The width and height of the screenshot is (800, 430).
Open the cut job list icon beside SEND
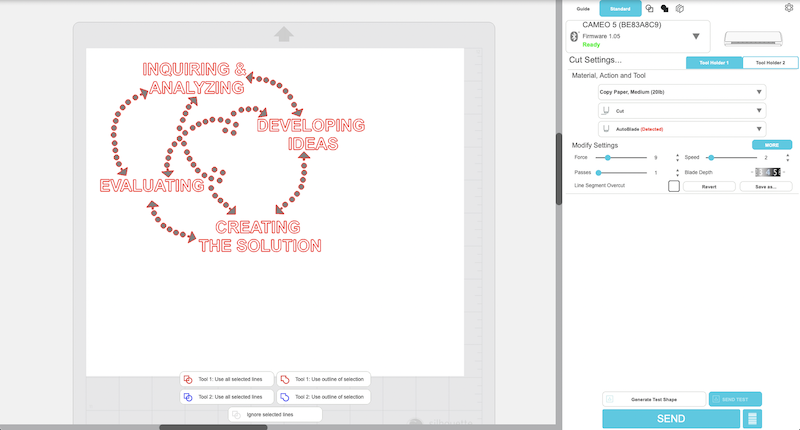(754, 418)
